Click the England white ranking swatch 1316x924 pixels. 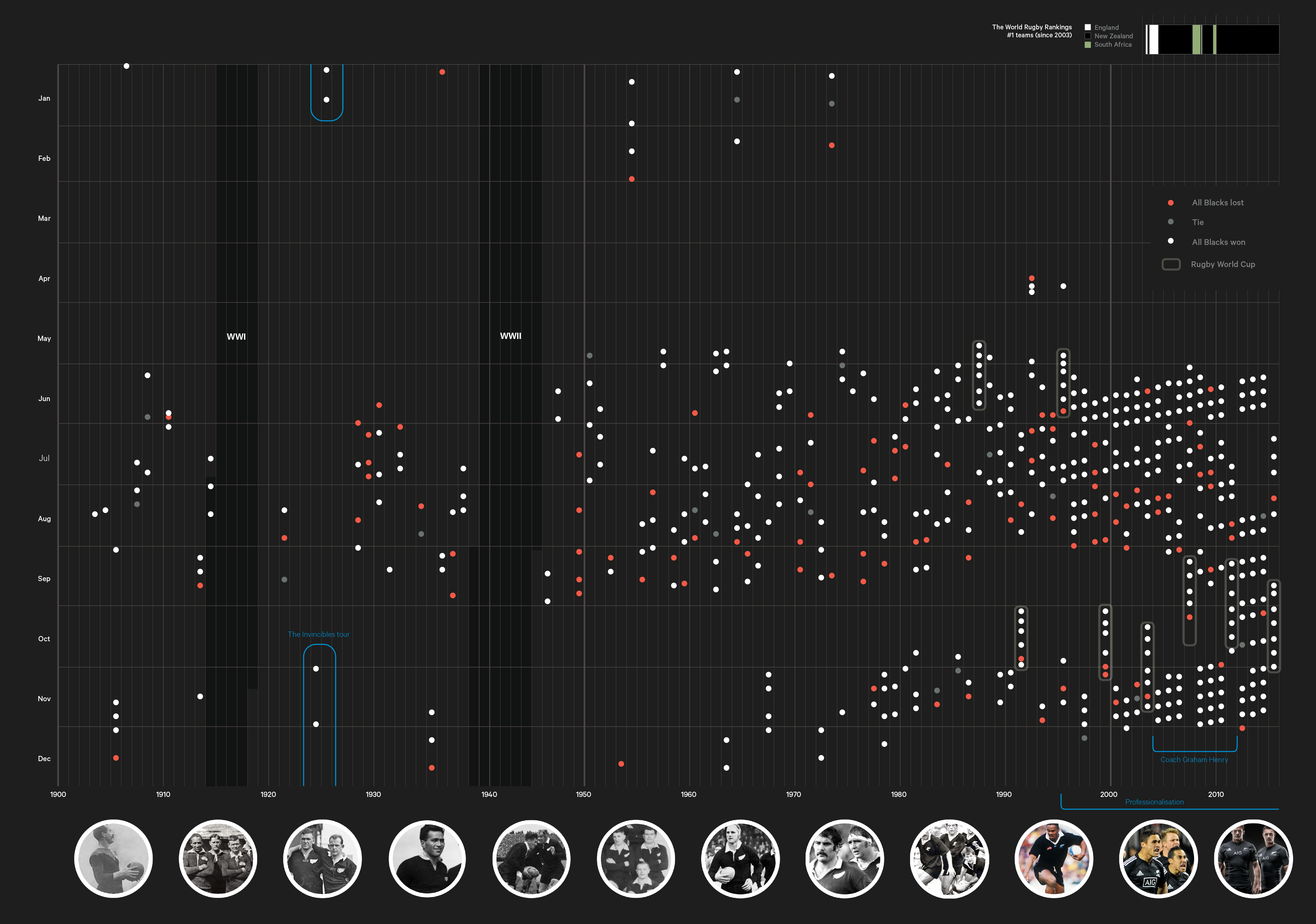(x=1087, y=28)
